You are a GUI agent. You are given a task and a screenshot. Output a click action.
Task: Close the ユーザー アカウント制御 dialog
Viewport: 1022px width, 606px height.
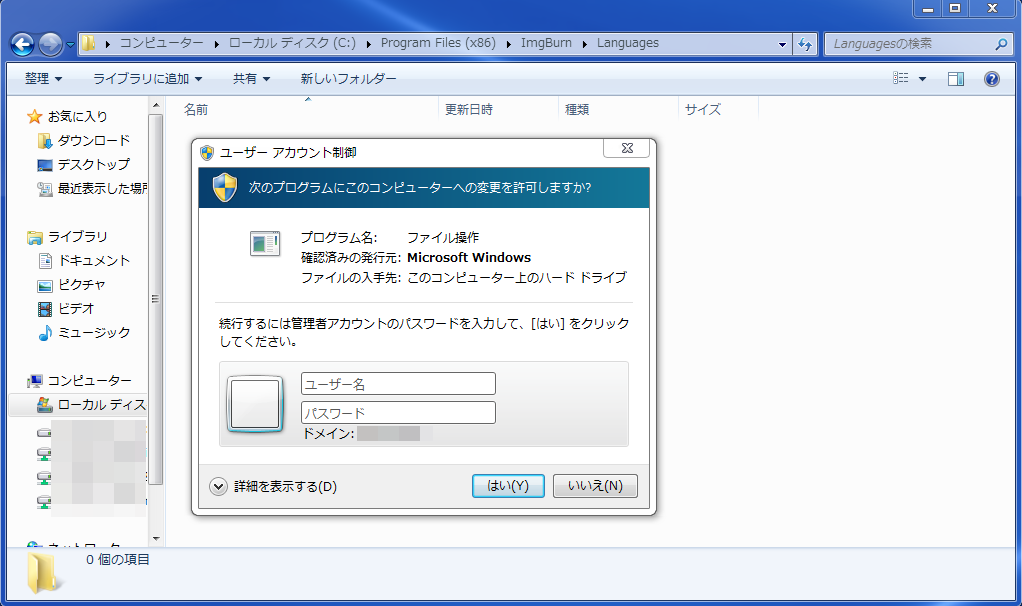coord(626,149)
